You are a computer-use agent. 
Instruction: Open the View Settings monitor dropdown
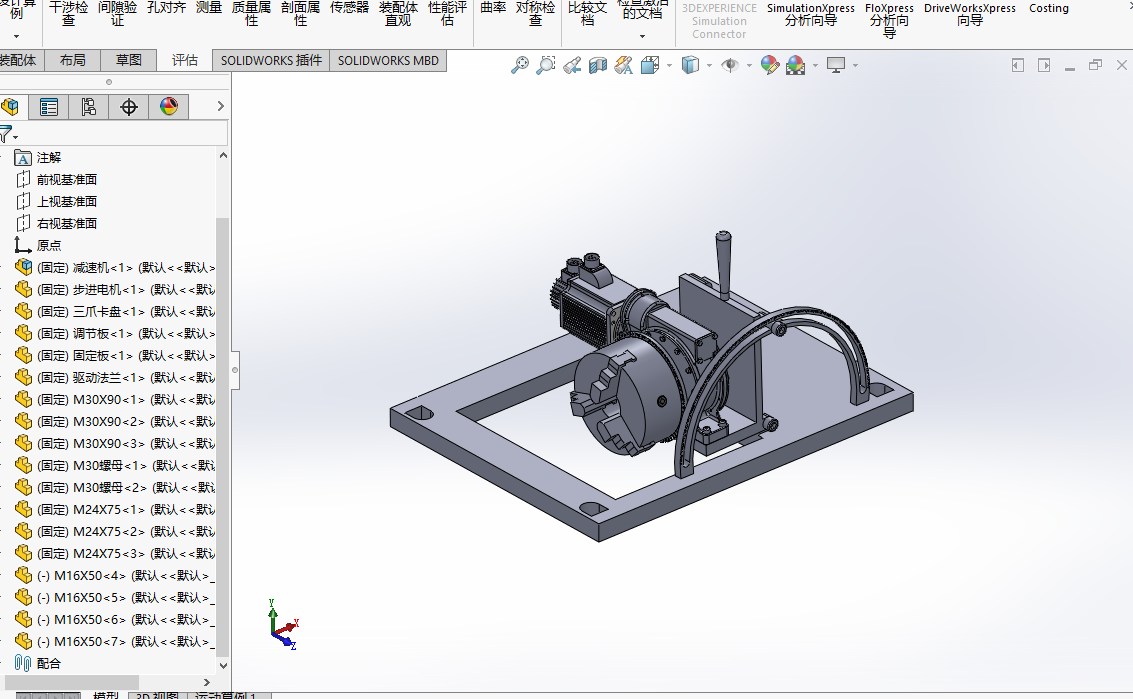(840, 66)
